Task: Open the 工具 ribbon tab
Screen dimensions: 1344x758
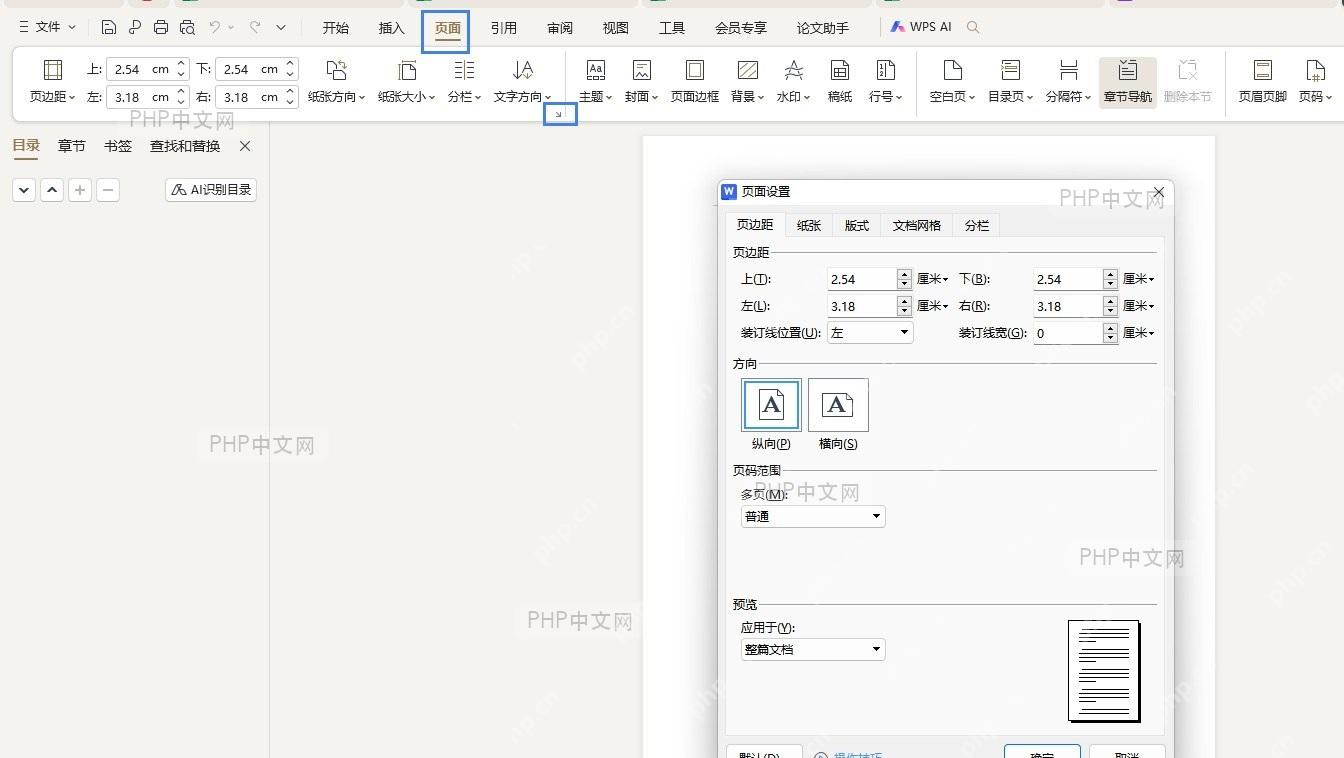Action: (671, 28)
